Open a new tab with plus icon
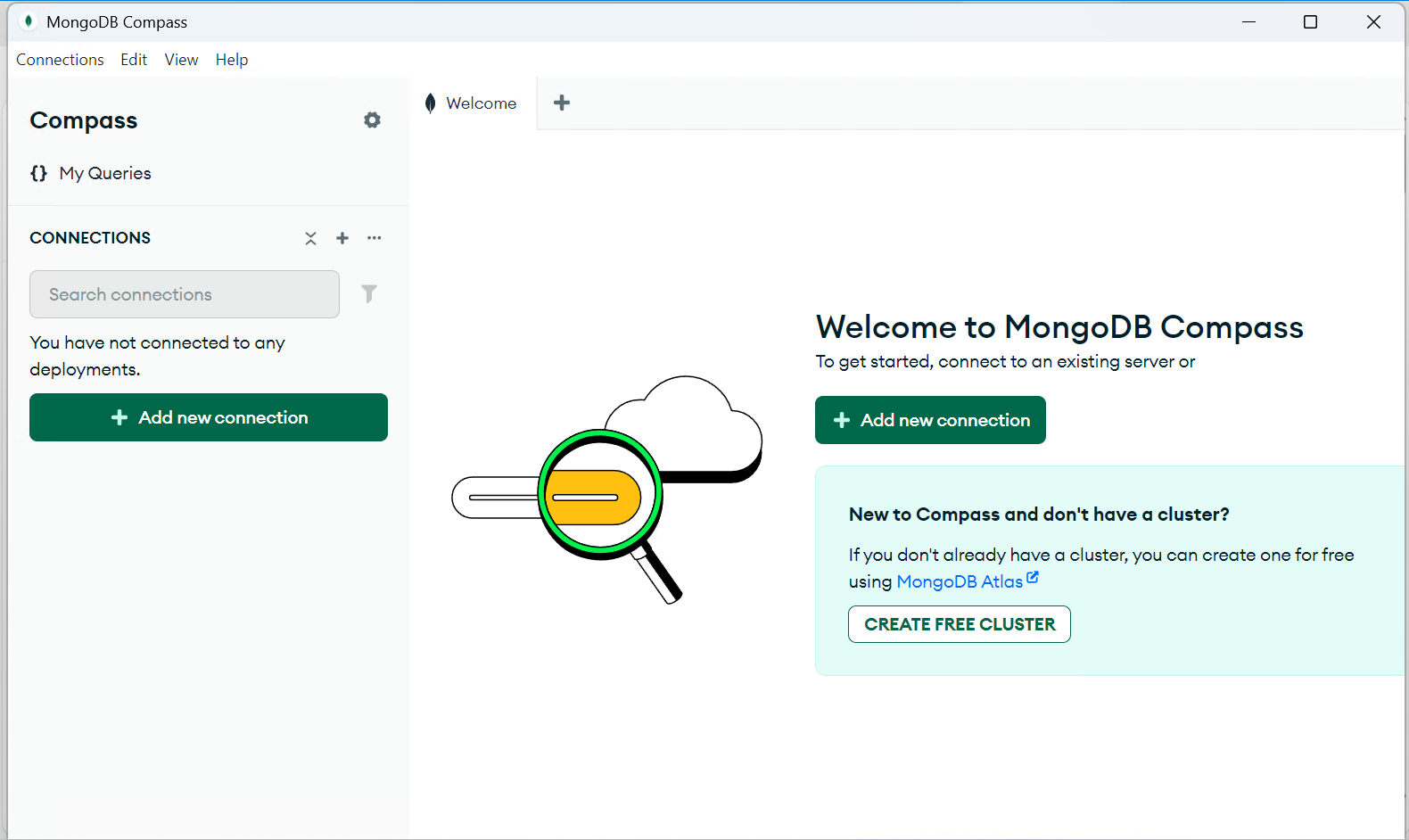Viewport: 1409px width, 840px height. click(x=562, y=103)
